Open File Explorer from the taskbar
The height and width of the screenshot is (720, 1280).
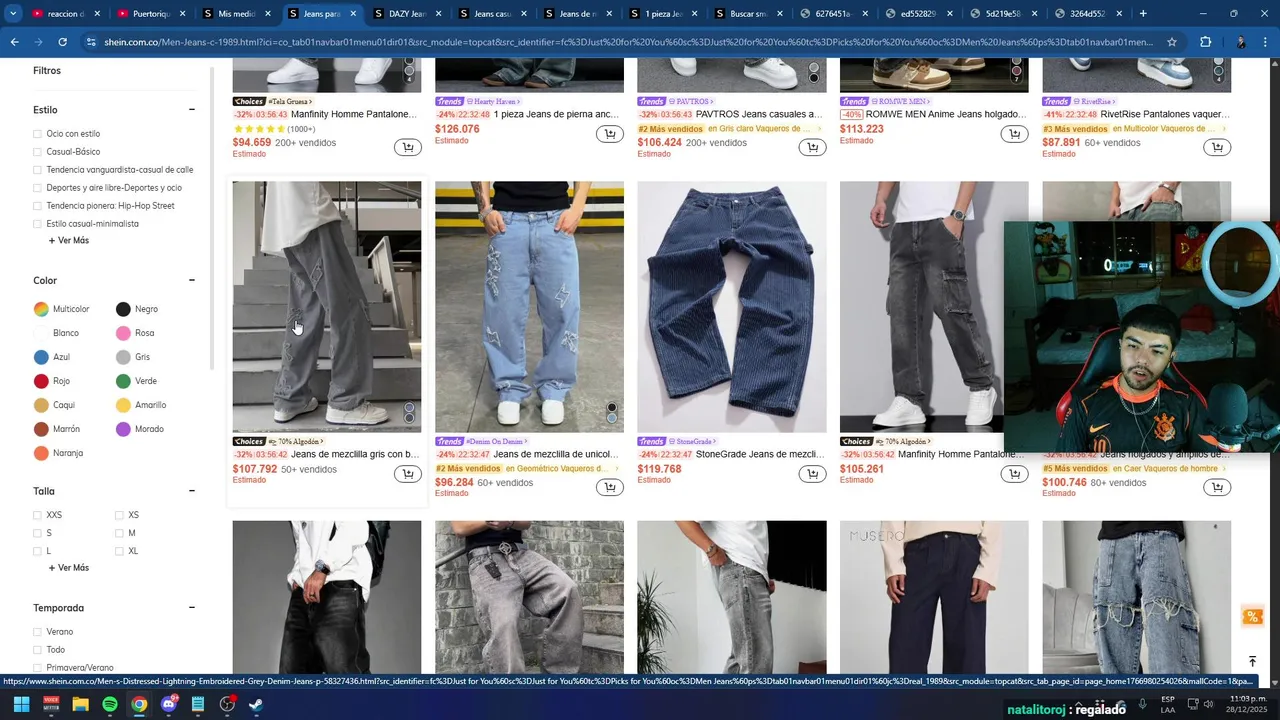(x=80, y=704)
